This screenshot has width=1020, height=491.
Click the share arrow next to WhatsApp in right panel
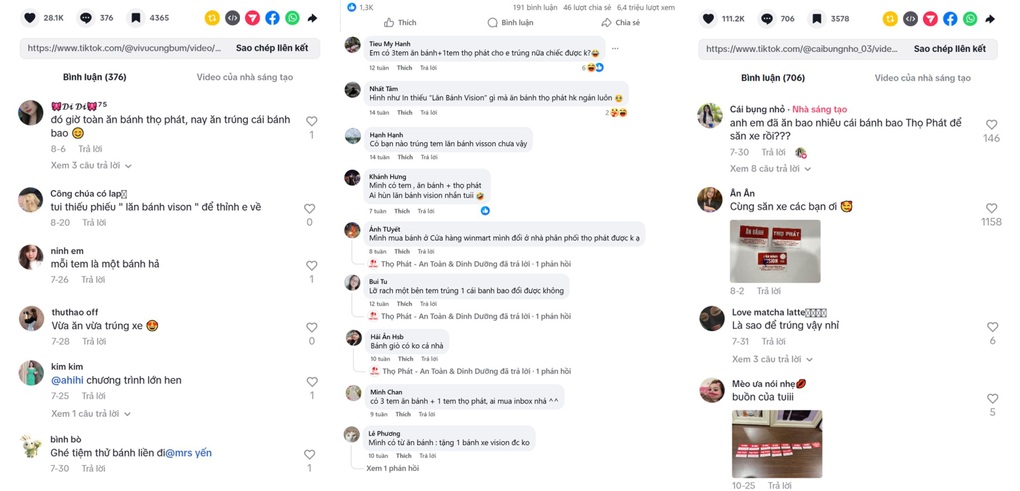(990, 19)
